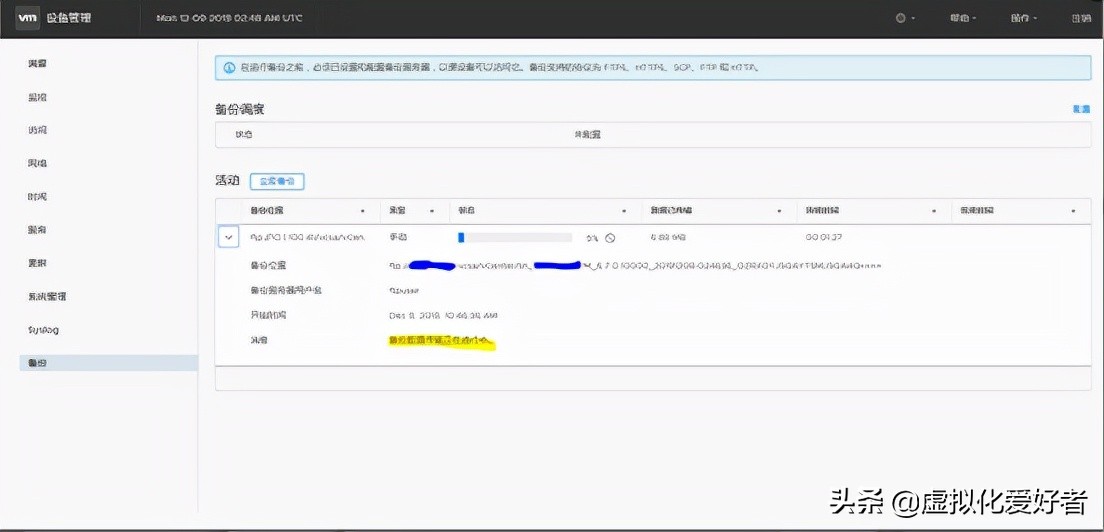
Task: Click the backup progress bar
Action: click(x=515, y=238)
